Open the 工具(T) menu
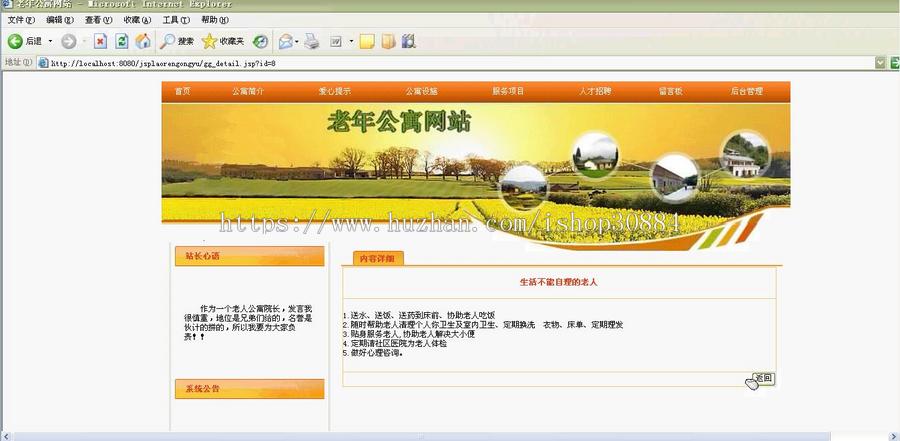Screen dimensions: 900x441 pyautogui.click(x=176, y=20)
